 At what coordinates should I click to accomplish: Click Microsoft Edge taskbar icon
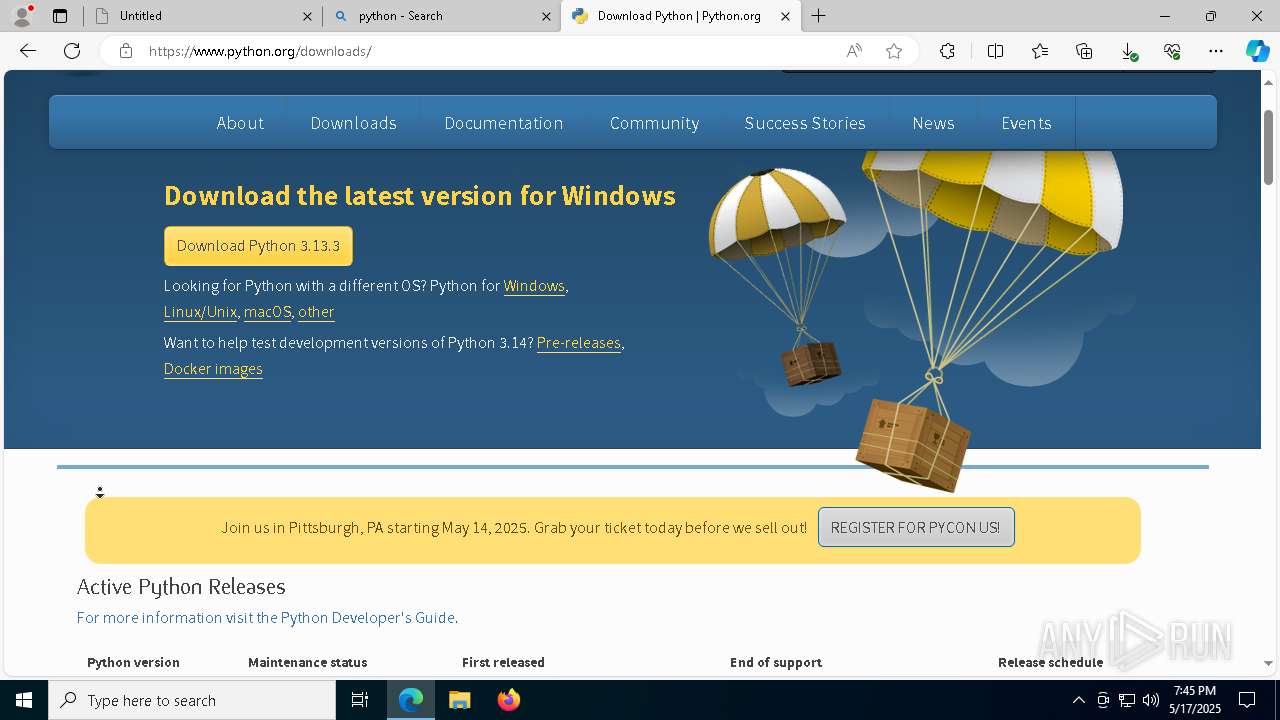tap(411, 700)
